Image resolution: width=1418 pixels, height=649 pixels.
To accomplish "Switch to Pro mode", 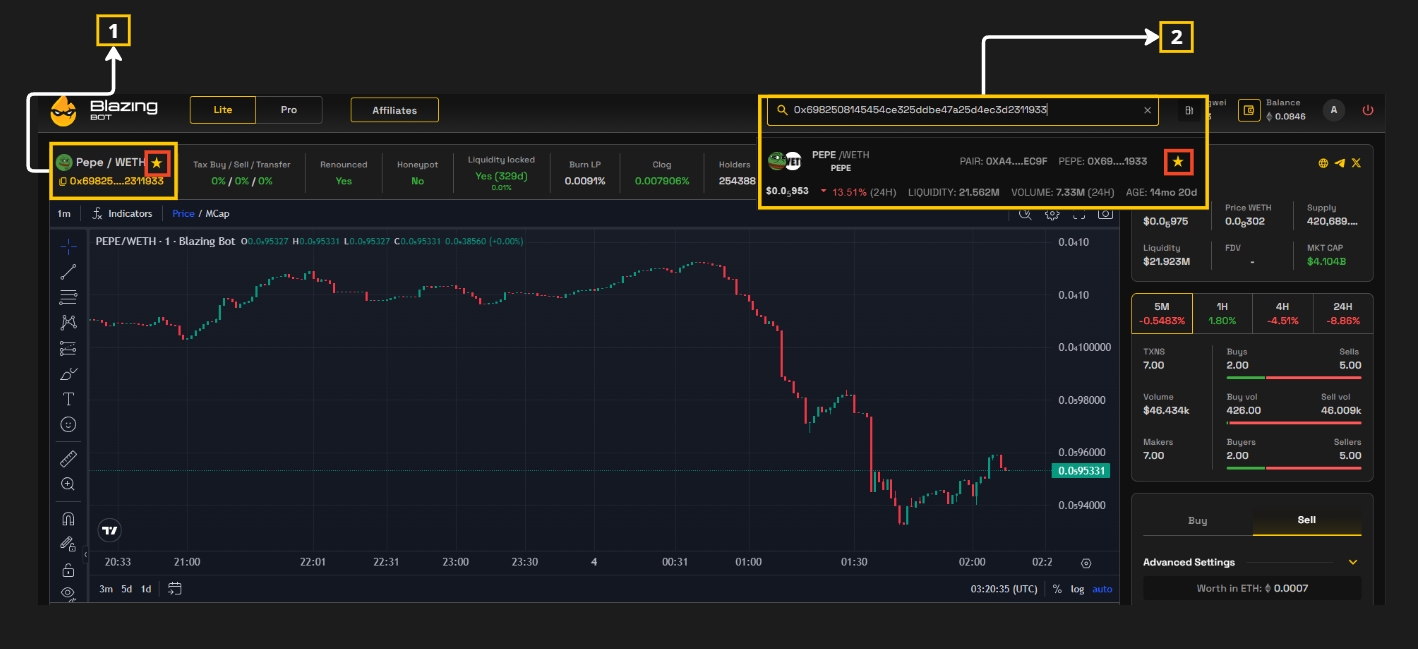I will (289, 110).
